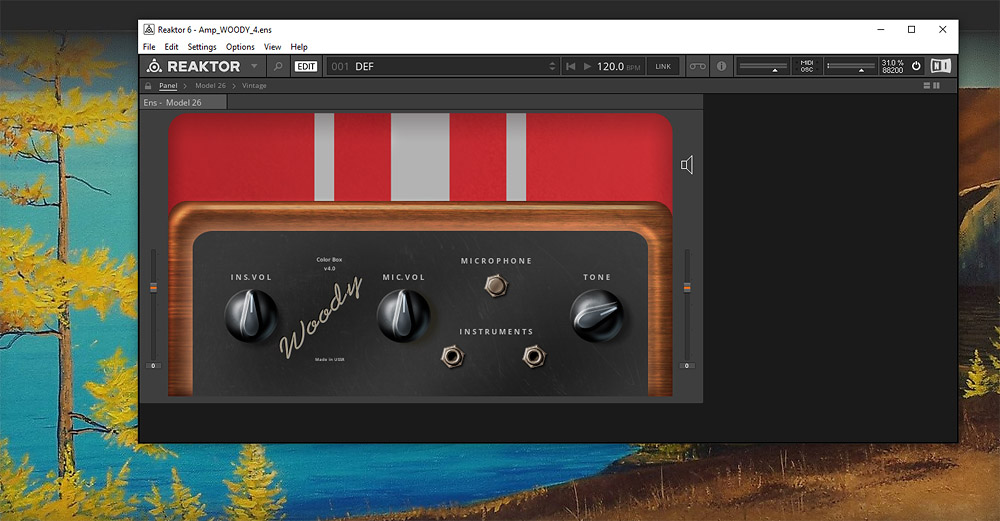Screen dimensions: 1000x521
Task: Click the NI logo icon
Action: point(940,66)
